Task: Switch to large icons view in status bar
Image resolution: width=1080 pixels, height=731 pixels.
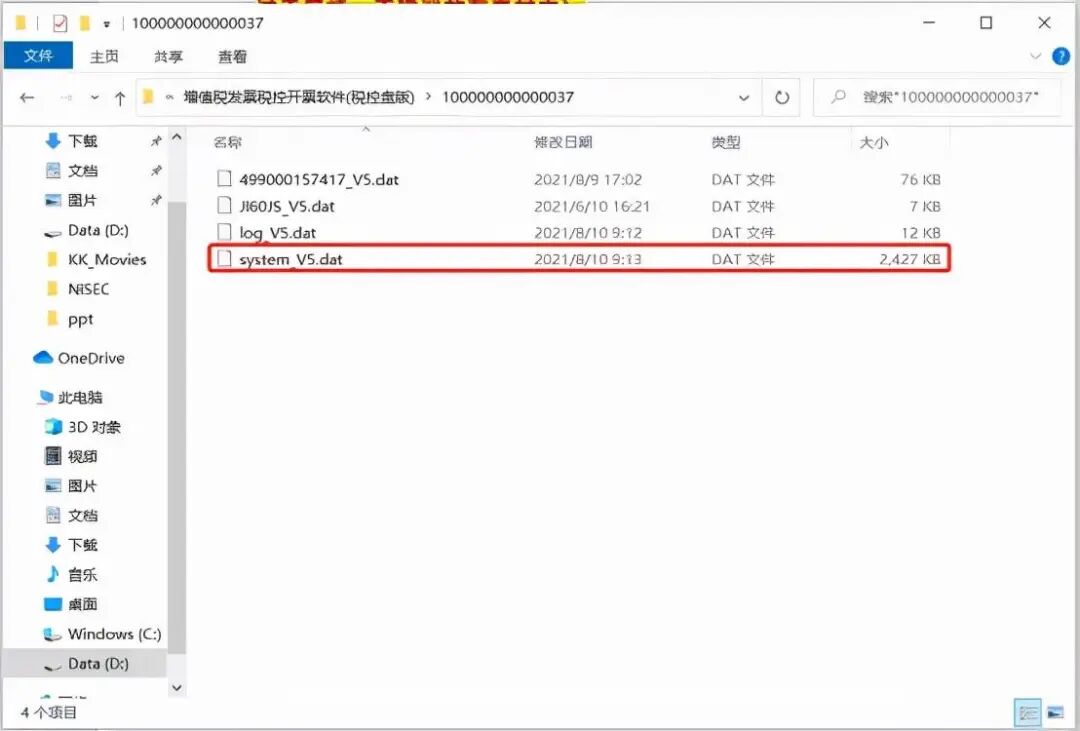Action: 1054,712
